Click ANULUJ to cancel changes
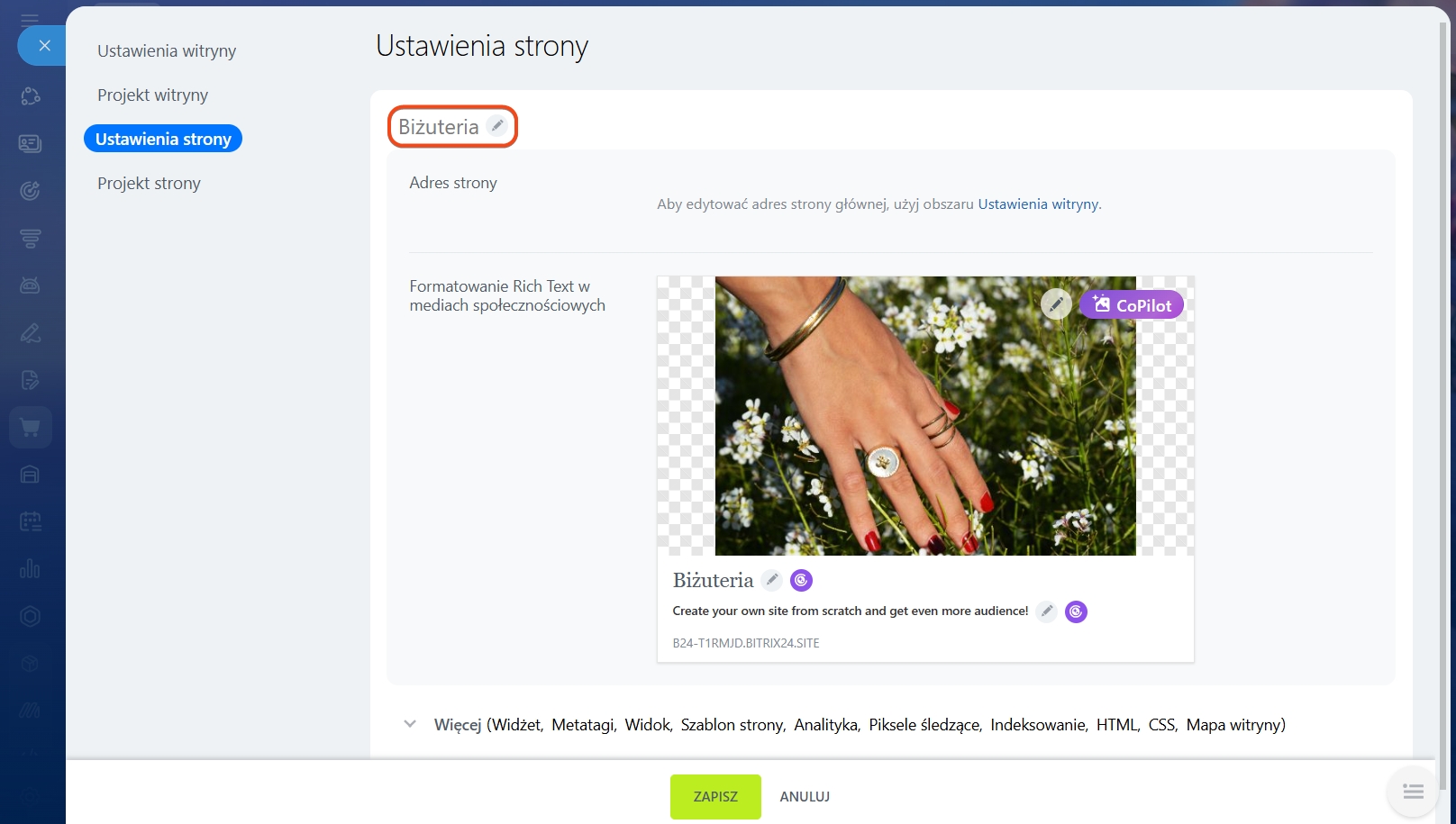This screenshot has height=824, width=1456. point(805,797)
